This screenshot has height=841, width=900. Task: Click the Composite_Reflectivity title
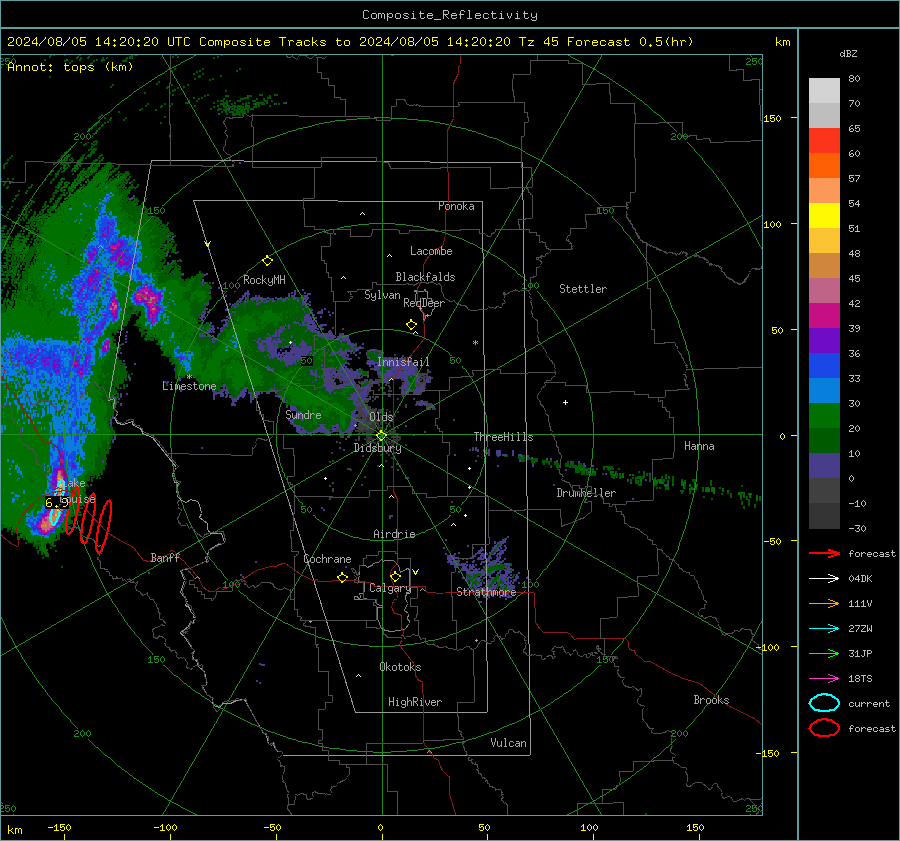450,15
